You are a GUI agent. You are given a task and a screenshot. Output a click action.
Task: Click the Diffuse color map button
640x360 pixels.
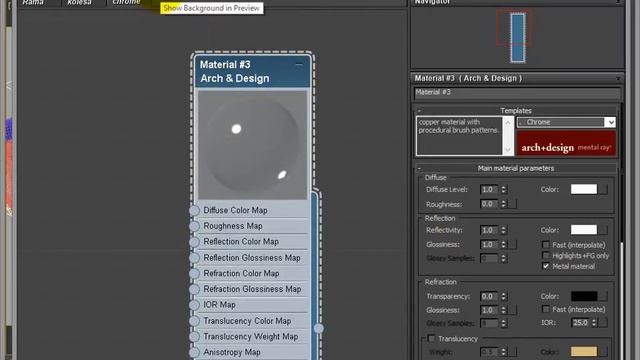(603, 189)
